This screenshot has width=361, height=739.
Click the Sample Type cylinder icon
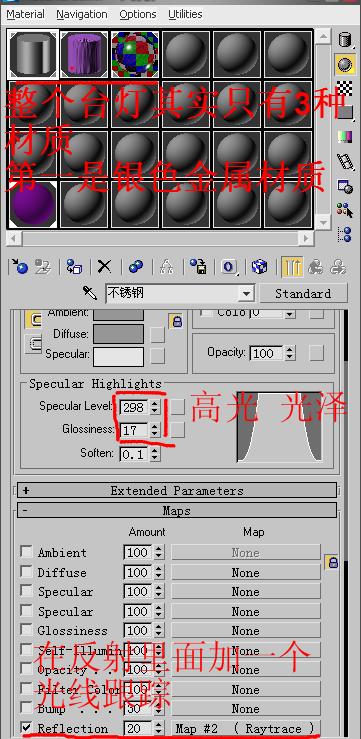point(345,40)
